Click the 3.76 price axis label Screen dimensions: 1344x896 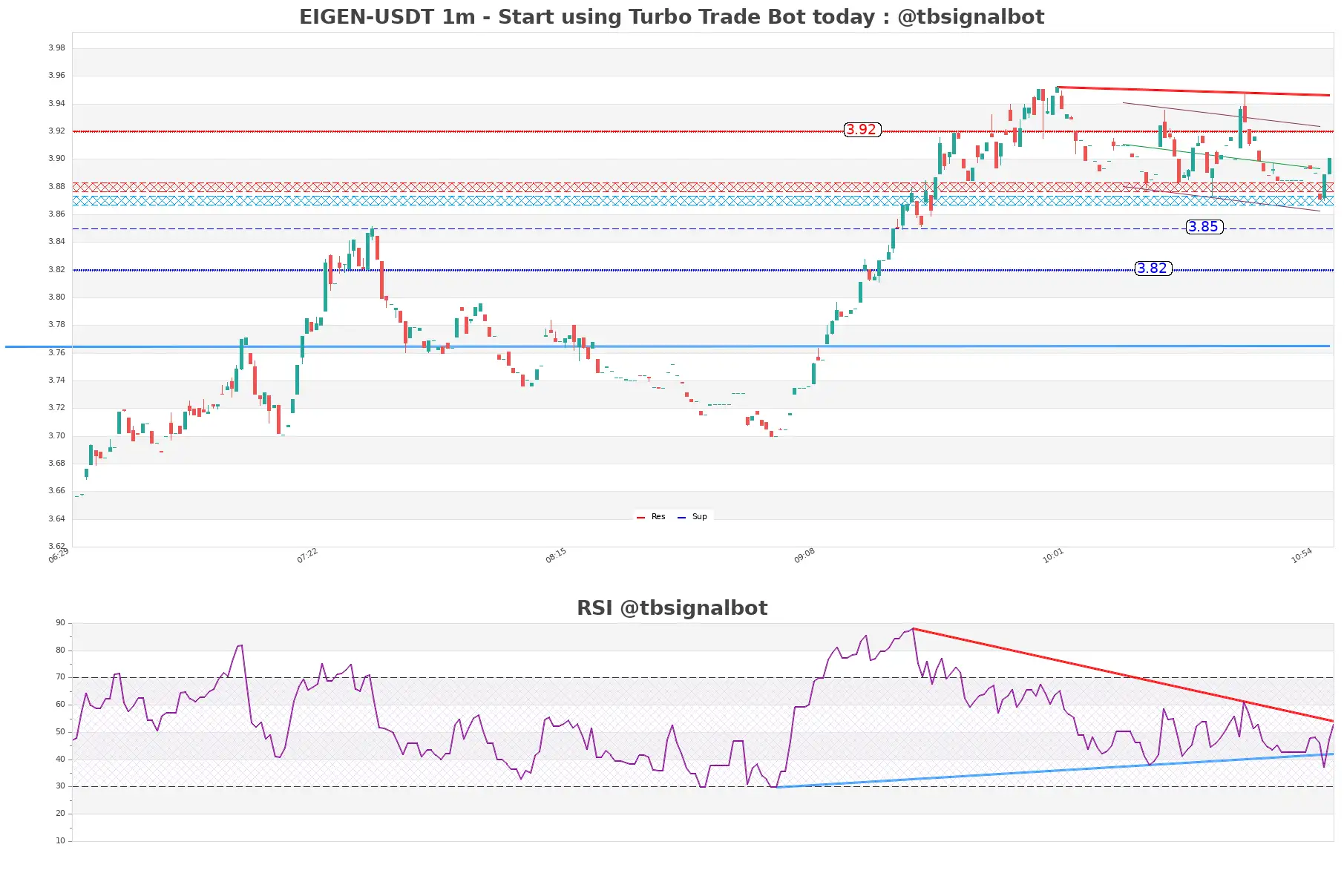pyautogui.click(x=56, y=353)
